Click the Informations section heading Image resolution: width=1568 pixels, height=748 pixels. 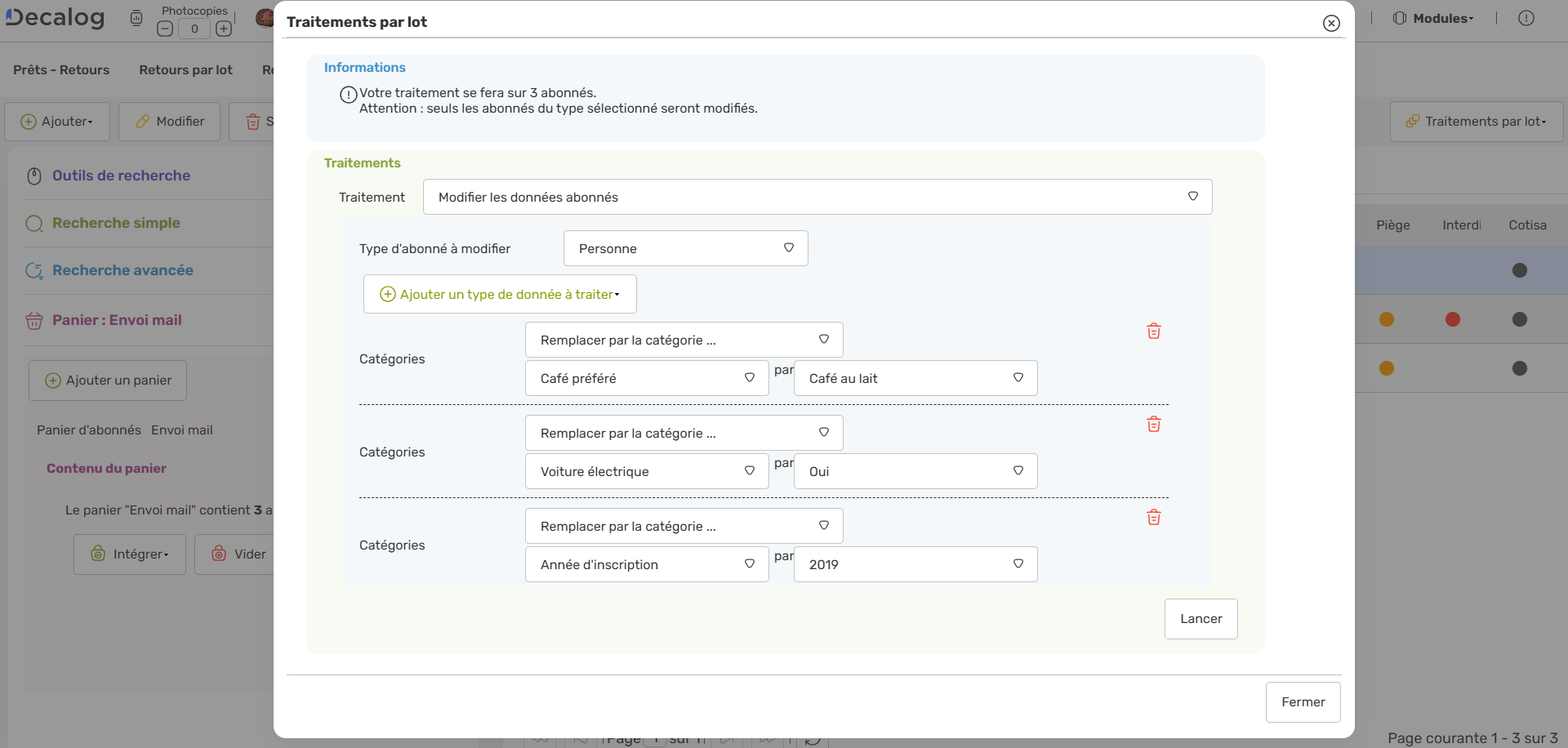(x=364, y=68)
